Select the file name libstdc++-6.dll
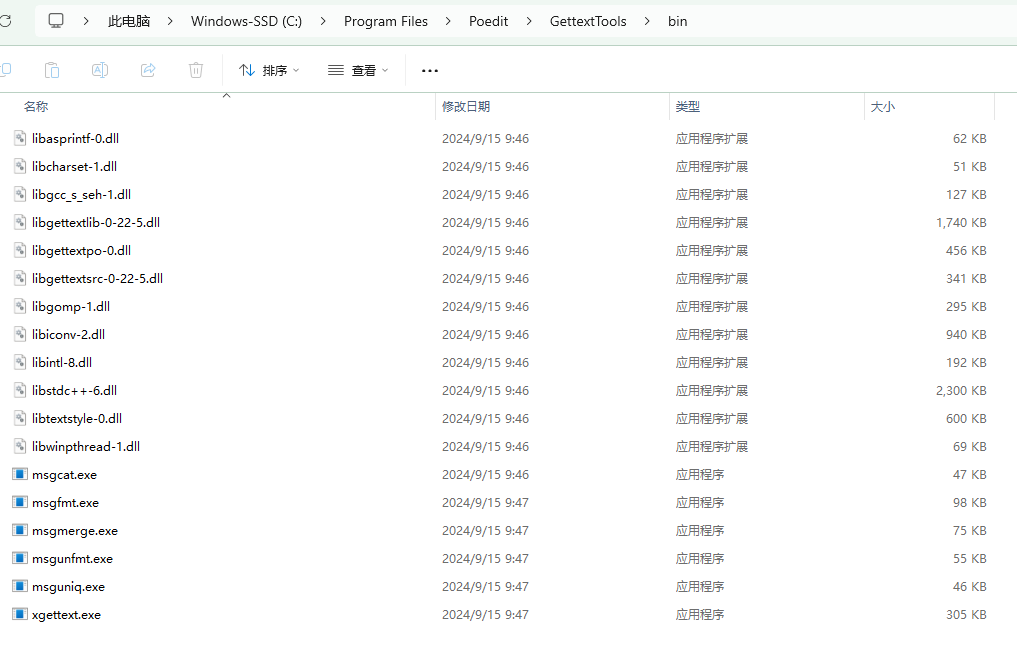The height and width of the screenshot is (647, 1017). 75,390
